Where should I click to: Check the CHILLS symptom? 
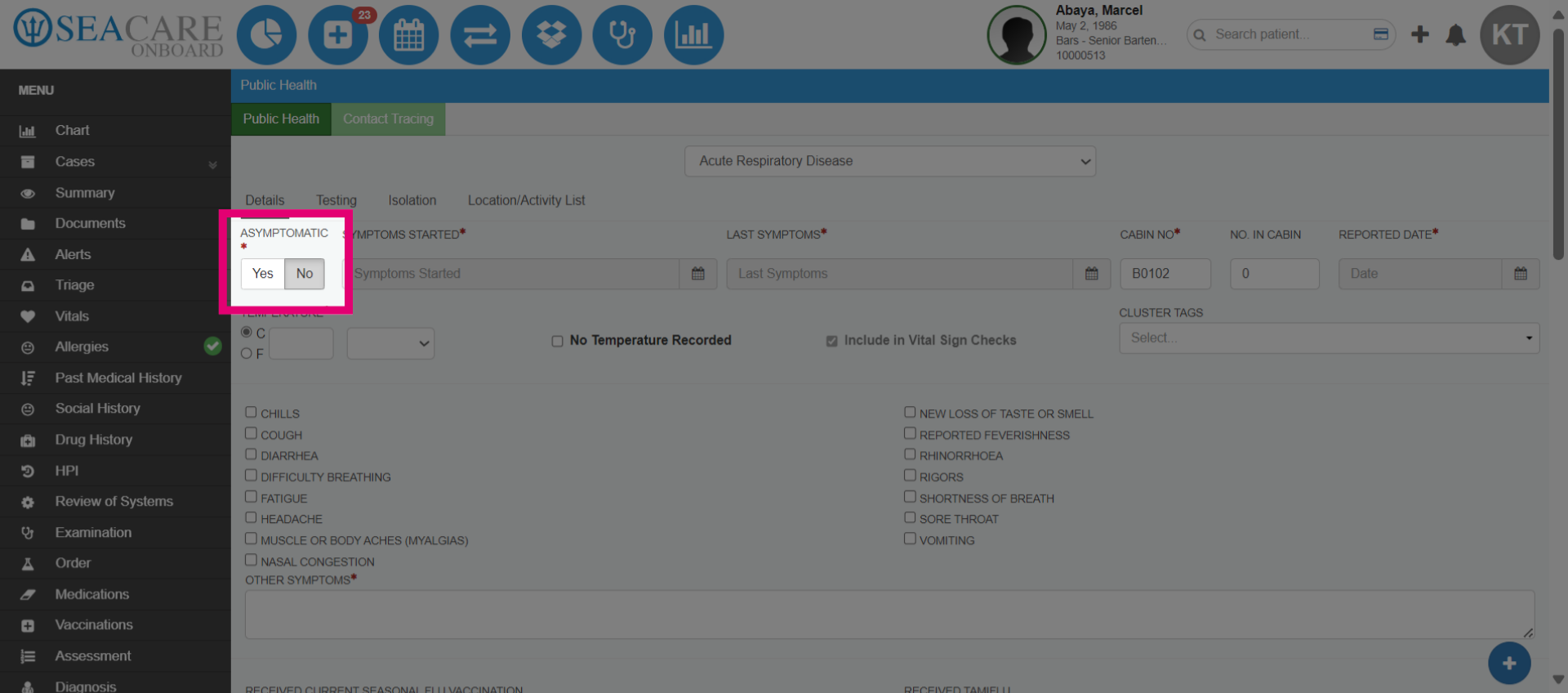[251, 413]
